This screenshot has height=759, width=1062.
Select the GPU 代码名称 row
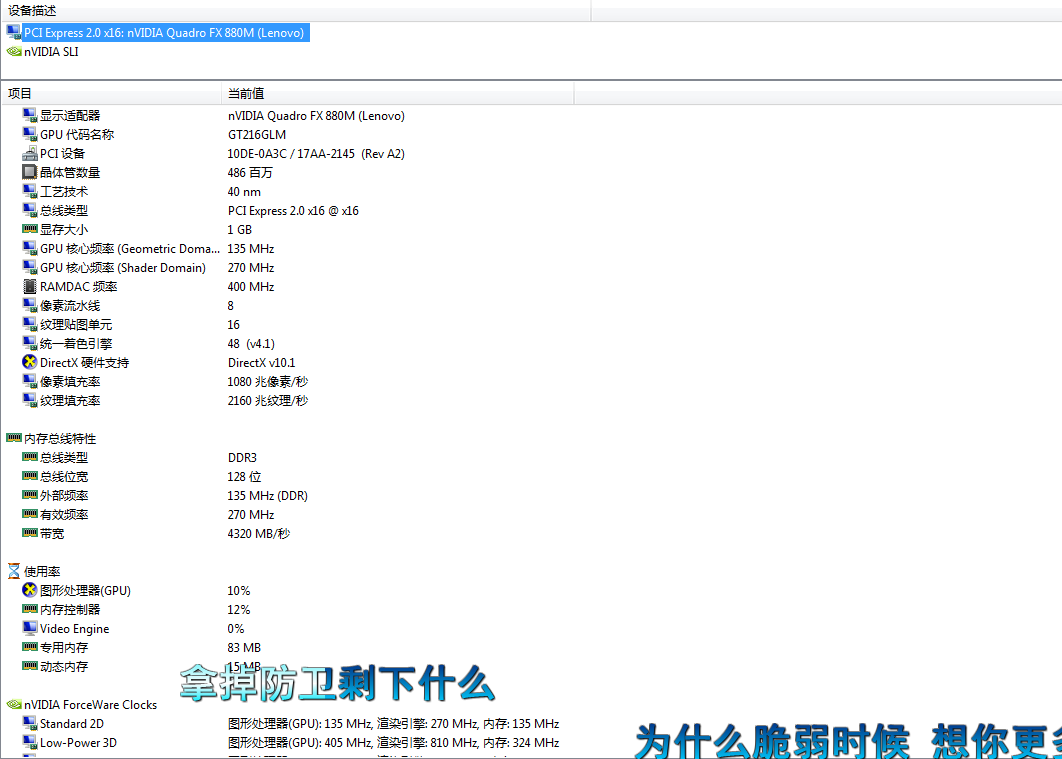click(x=77, y=135)
